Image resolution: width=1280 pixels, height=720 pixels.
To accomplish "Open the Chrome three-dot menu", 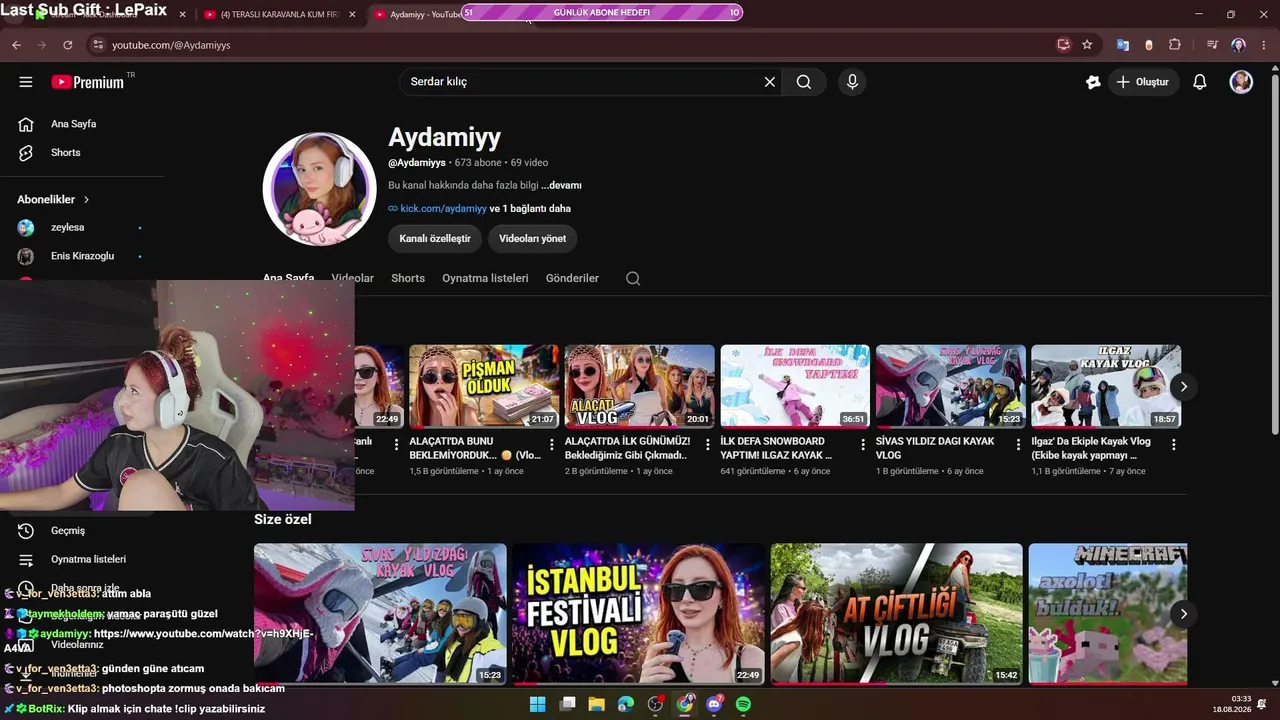I will (x=1263, y=45).
